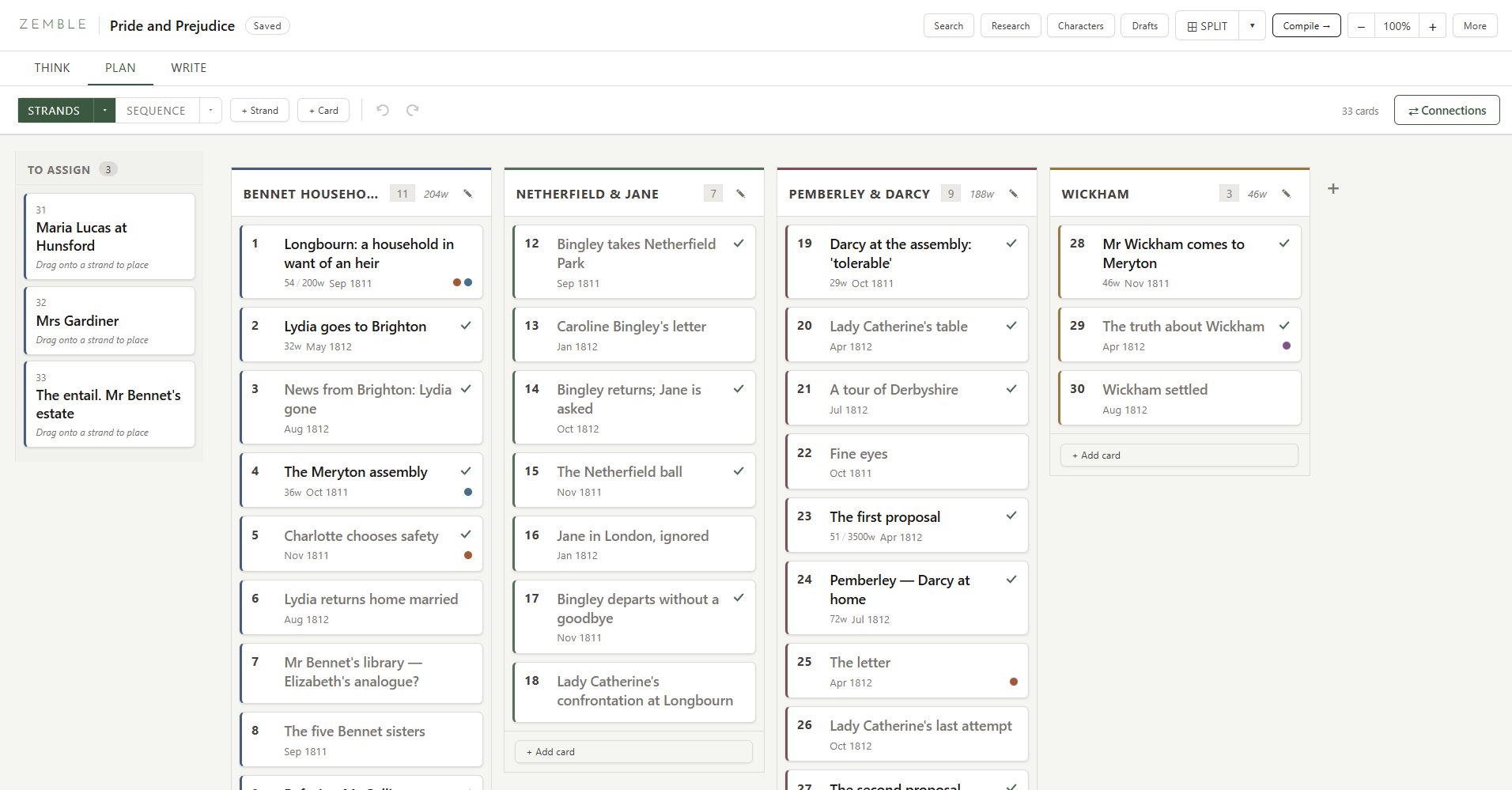The height and width of the screenshot is (790, 1512).
Task: Toggle checkmark on The Netherfield ball card
Action: pyautogui.click(x=739, y=471)
